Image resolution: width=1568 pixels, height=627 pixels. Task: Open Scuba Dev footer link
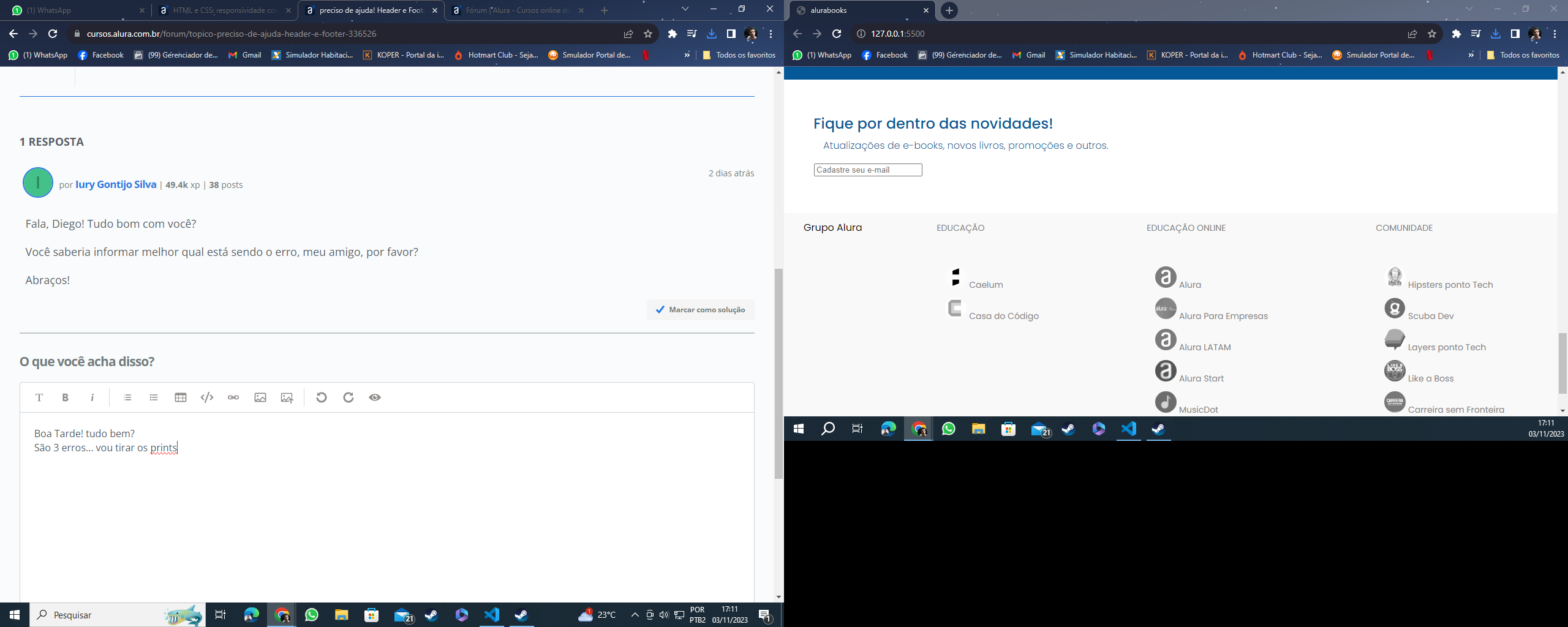[x=1431, y=316]
